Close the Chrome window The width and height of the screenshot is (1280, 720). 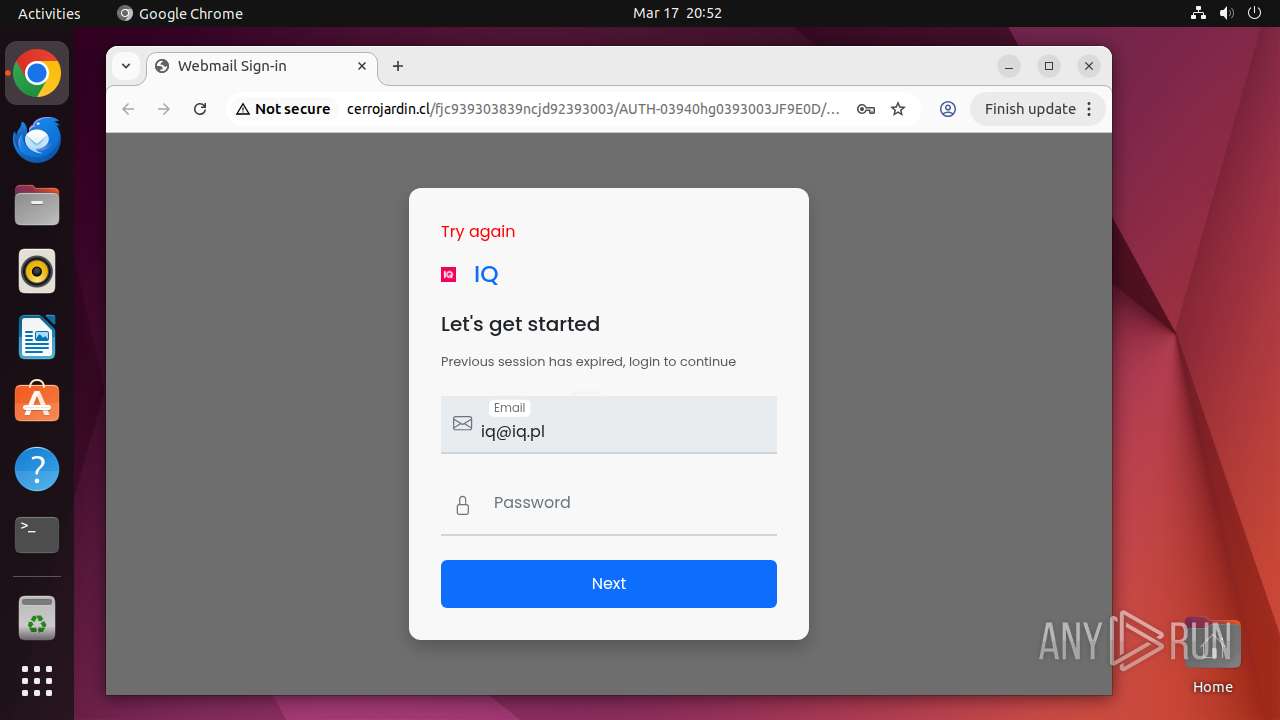pyautogui.click(x=1089, y=66)
